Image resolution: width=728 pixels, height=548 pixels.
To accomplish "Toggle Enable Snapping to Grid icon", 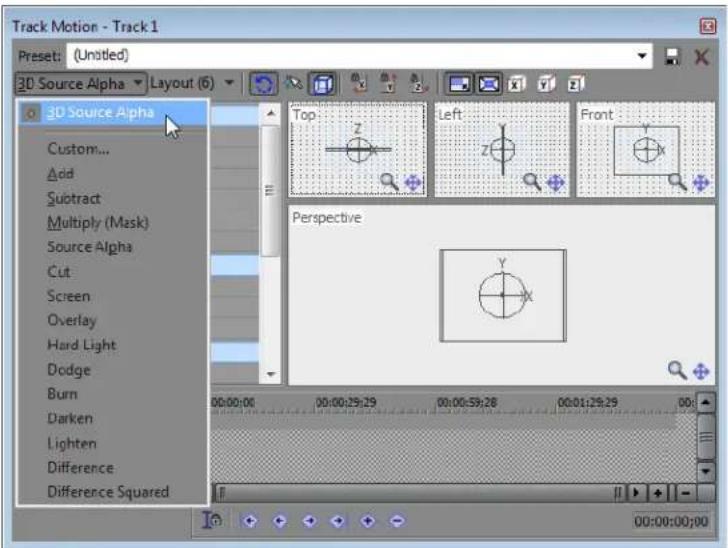I will [293, 84].
